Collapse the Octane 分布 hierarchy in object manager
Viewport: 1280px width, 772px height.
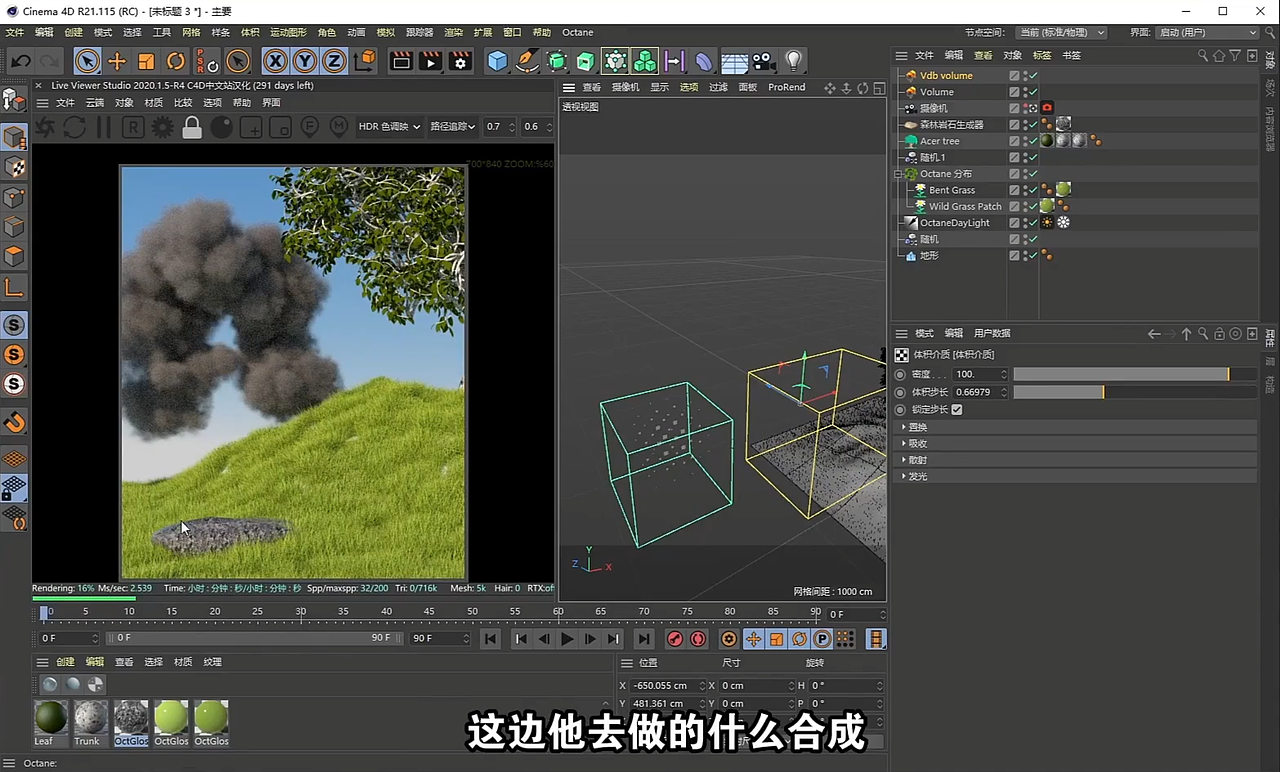point(898,173)
